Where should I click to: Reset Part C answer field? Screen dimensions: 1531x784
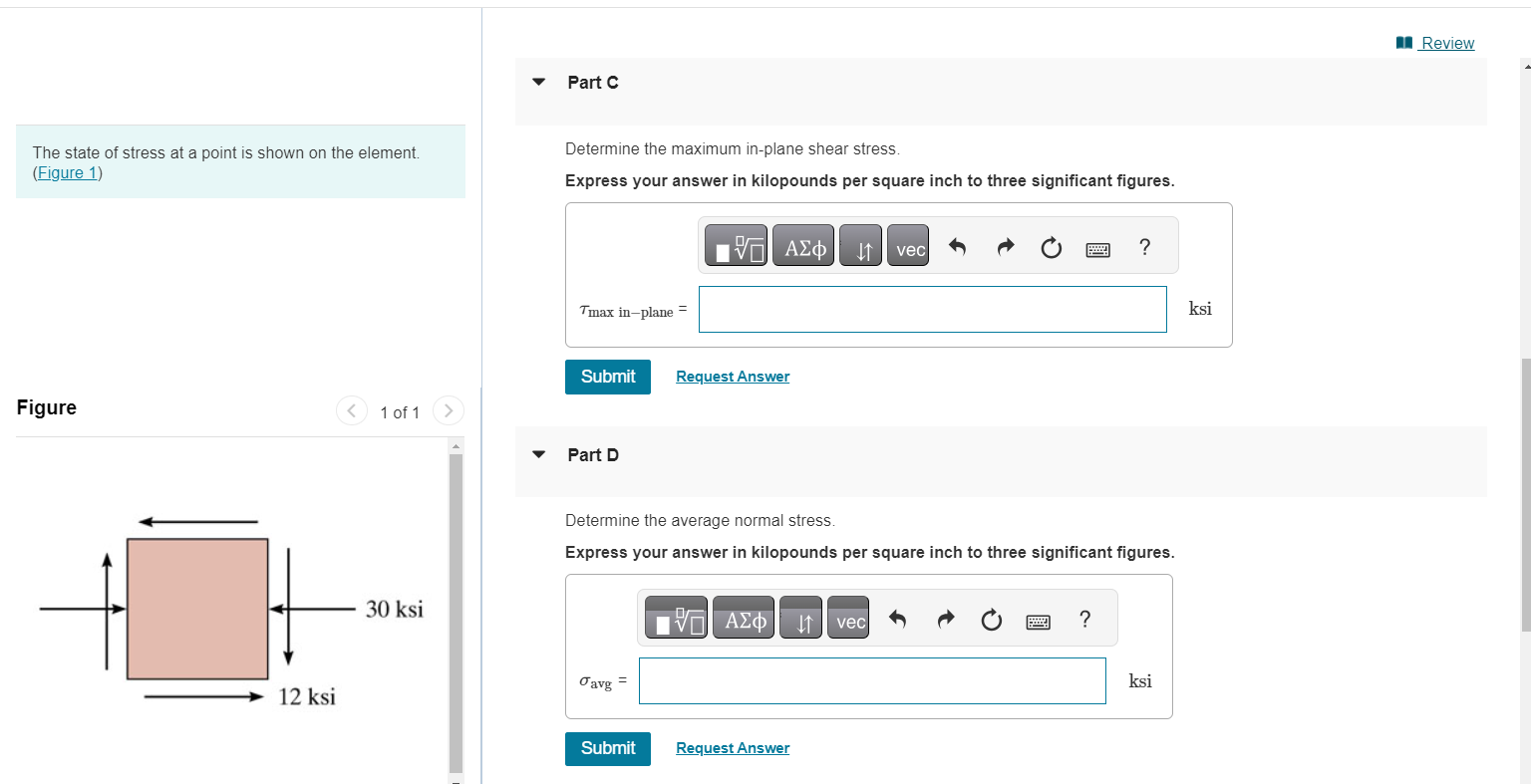point(1052,247)
